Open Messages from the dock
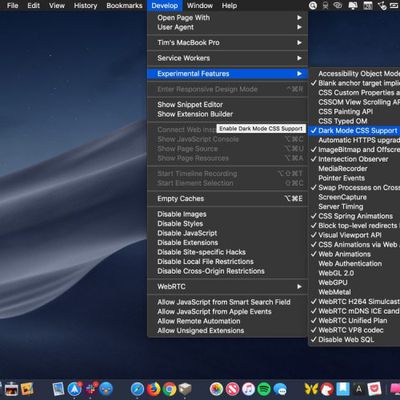The height and width of the screenshot is (400, 400). (280, 389)
